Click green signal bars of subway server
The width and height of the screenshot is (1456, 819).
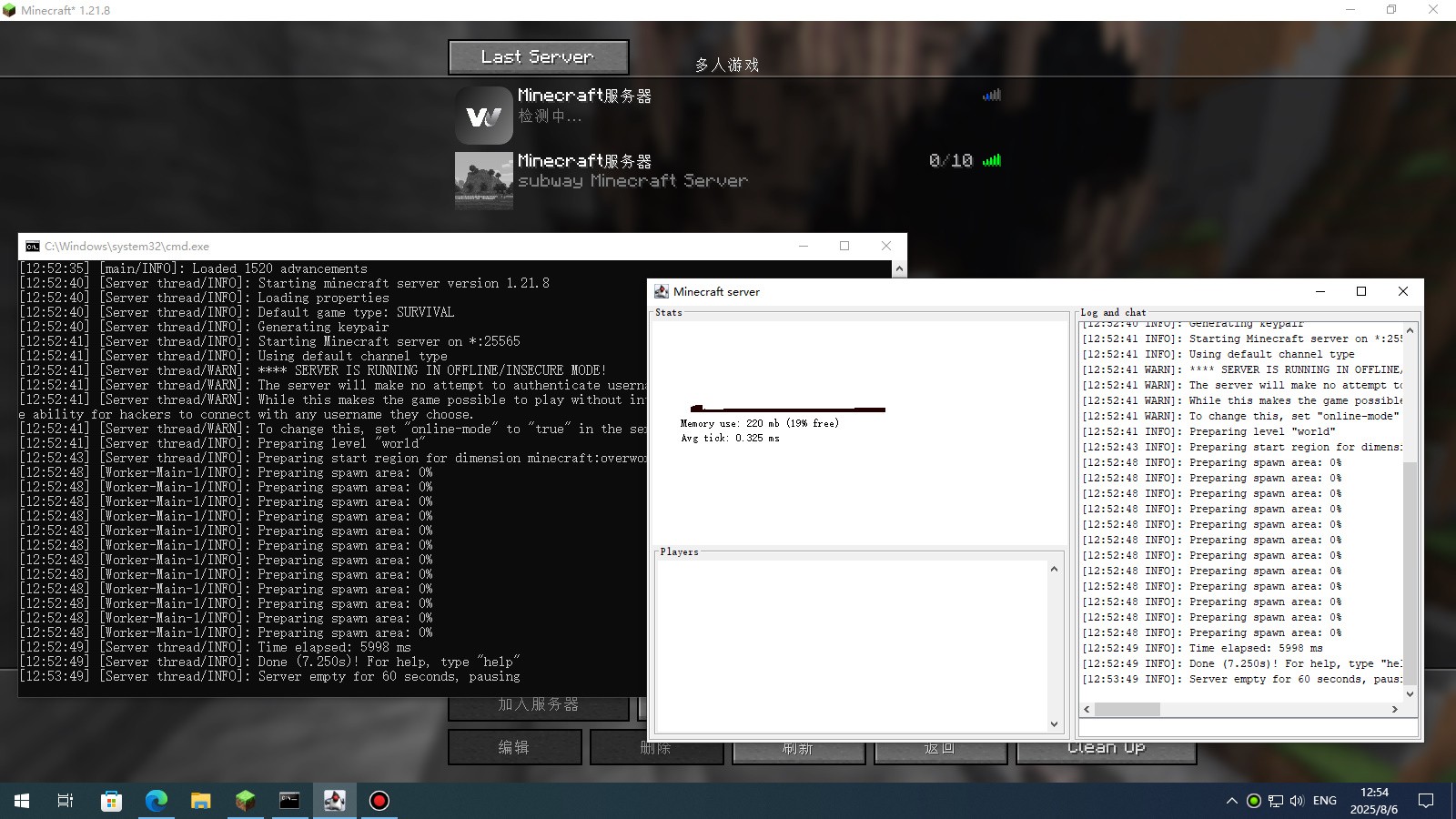pos(992,160)
